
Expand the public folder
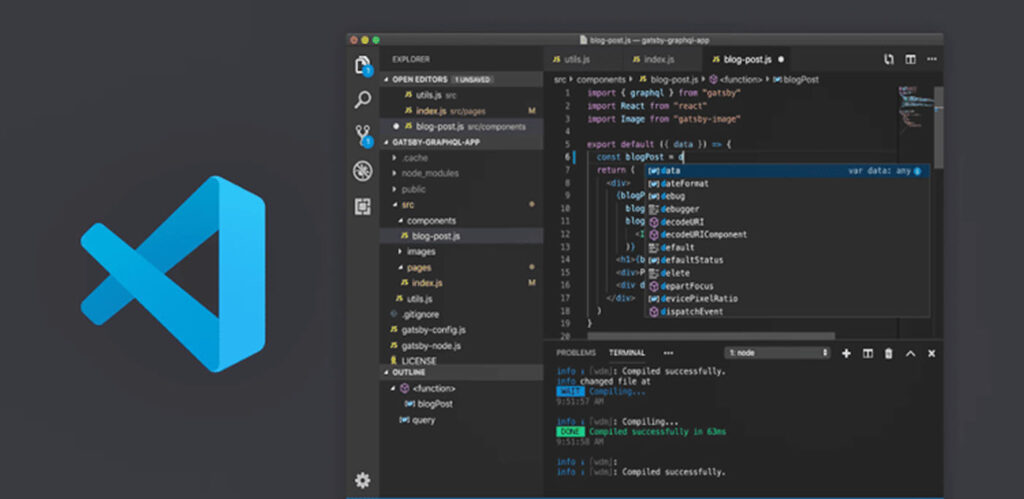point(394,189)
